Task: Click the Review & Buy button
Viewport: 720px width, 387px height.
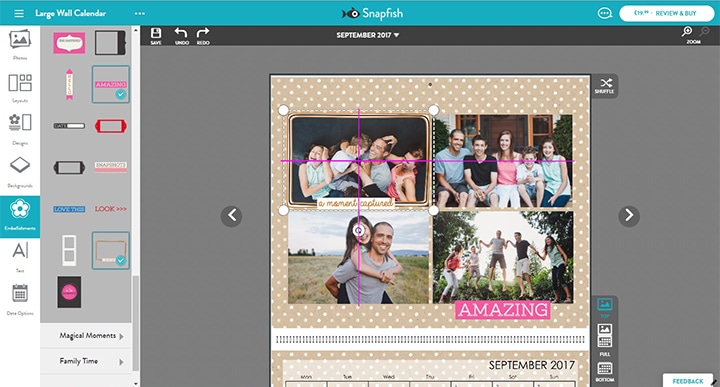Action: point(666,13)
